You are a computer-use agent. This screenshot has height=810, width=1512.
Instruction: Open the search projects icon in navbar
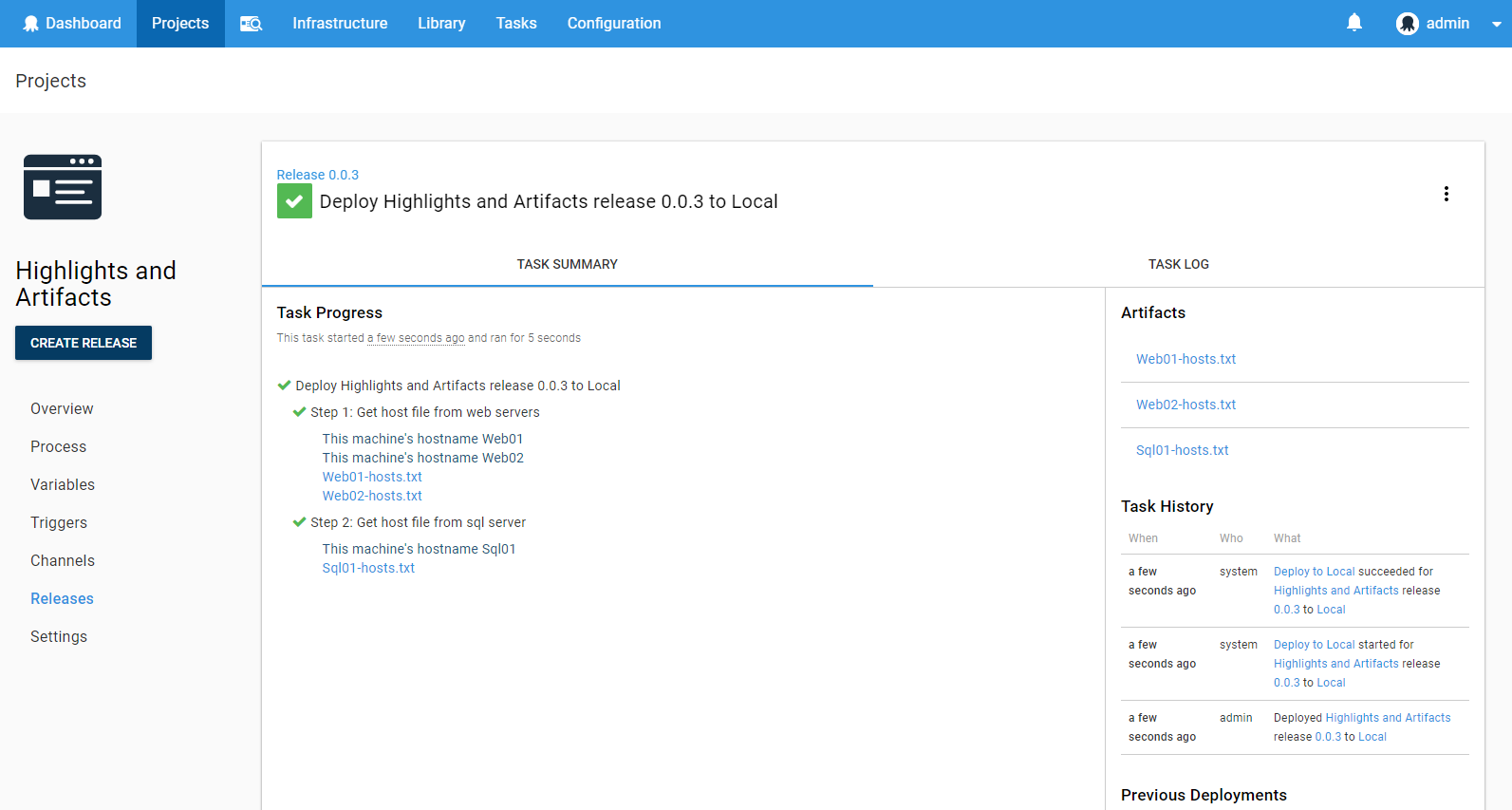251,24
